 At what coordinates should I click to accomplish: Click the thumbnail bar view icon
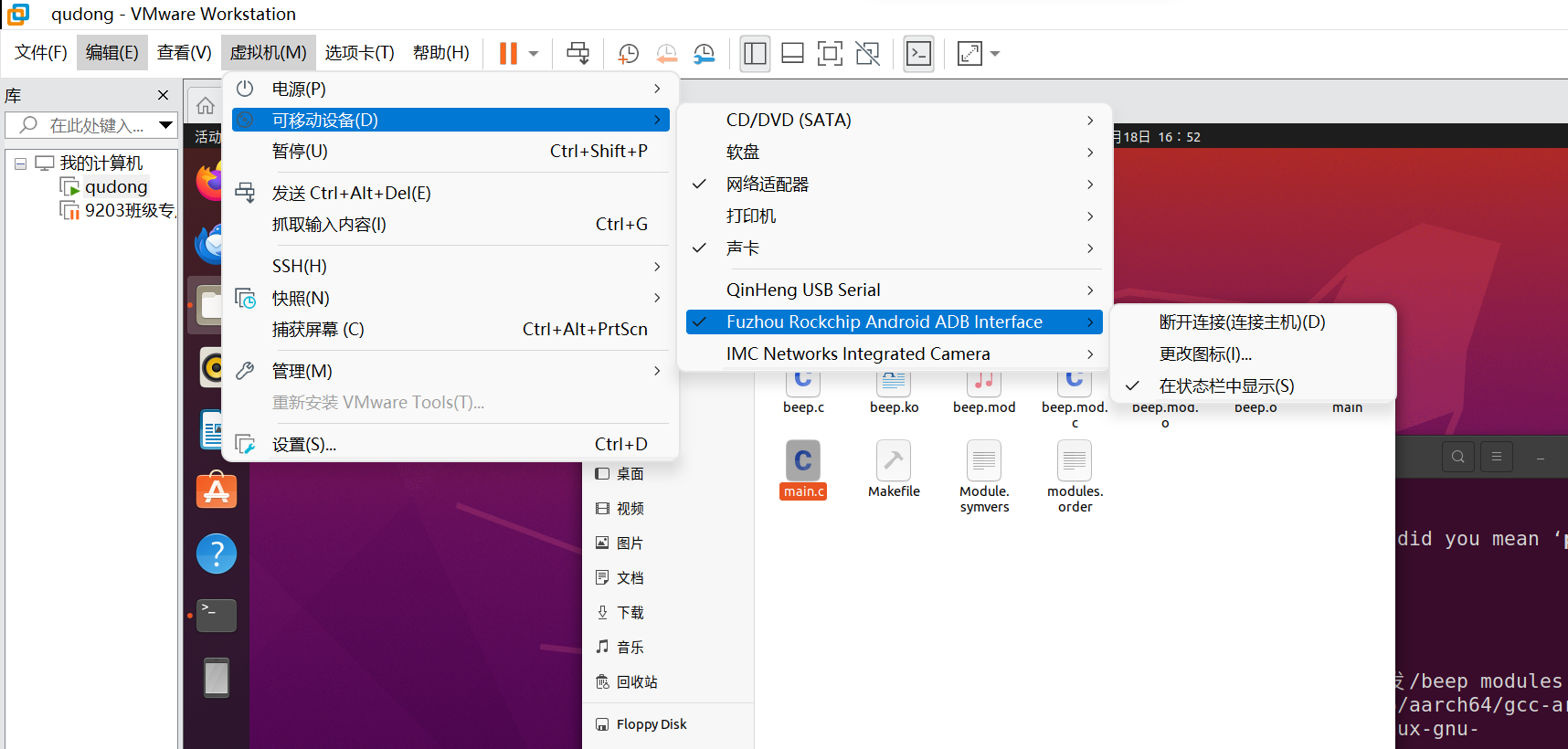point(793,54)
